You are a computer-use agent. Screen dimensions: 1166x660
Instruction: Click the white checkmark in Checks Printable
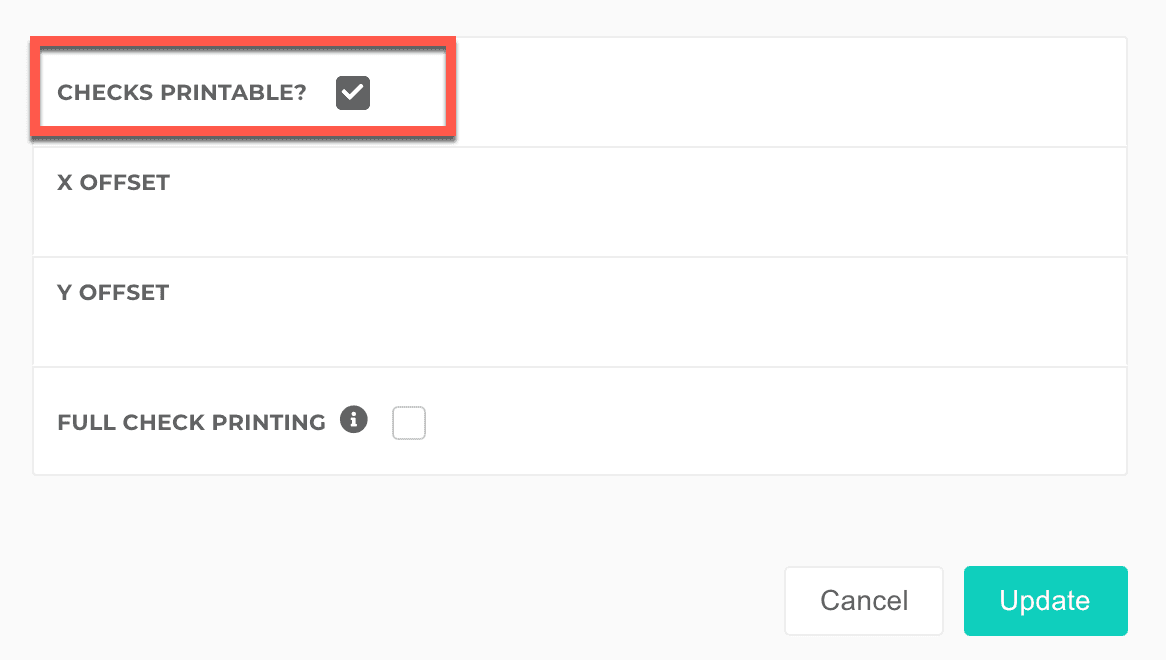coord(353,93)
